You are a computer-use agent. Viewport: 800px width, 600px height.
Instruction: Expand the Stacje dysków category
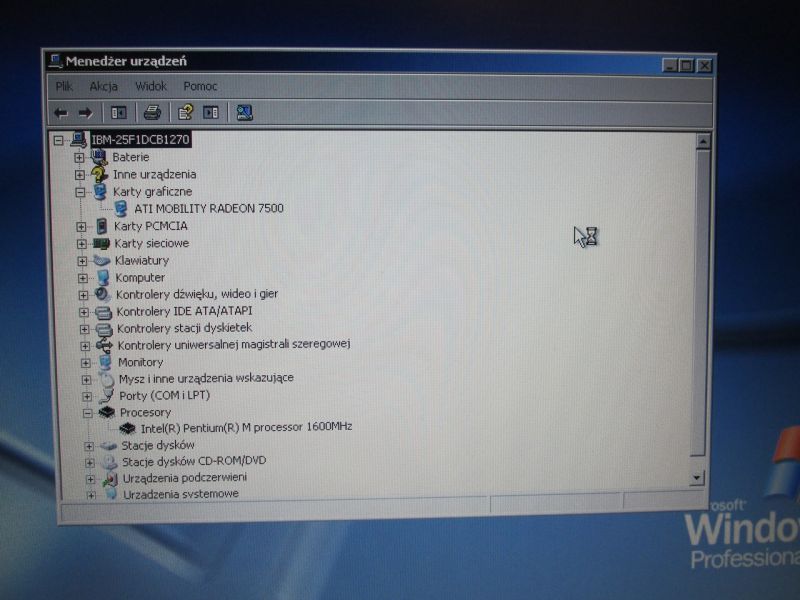point(89,446)
